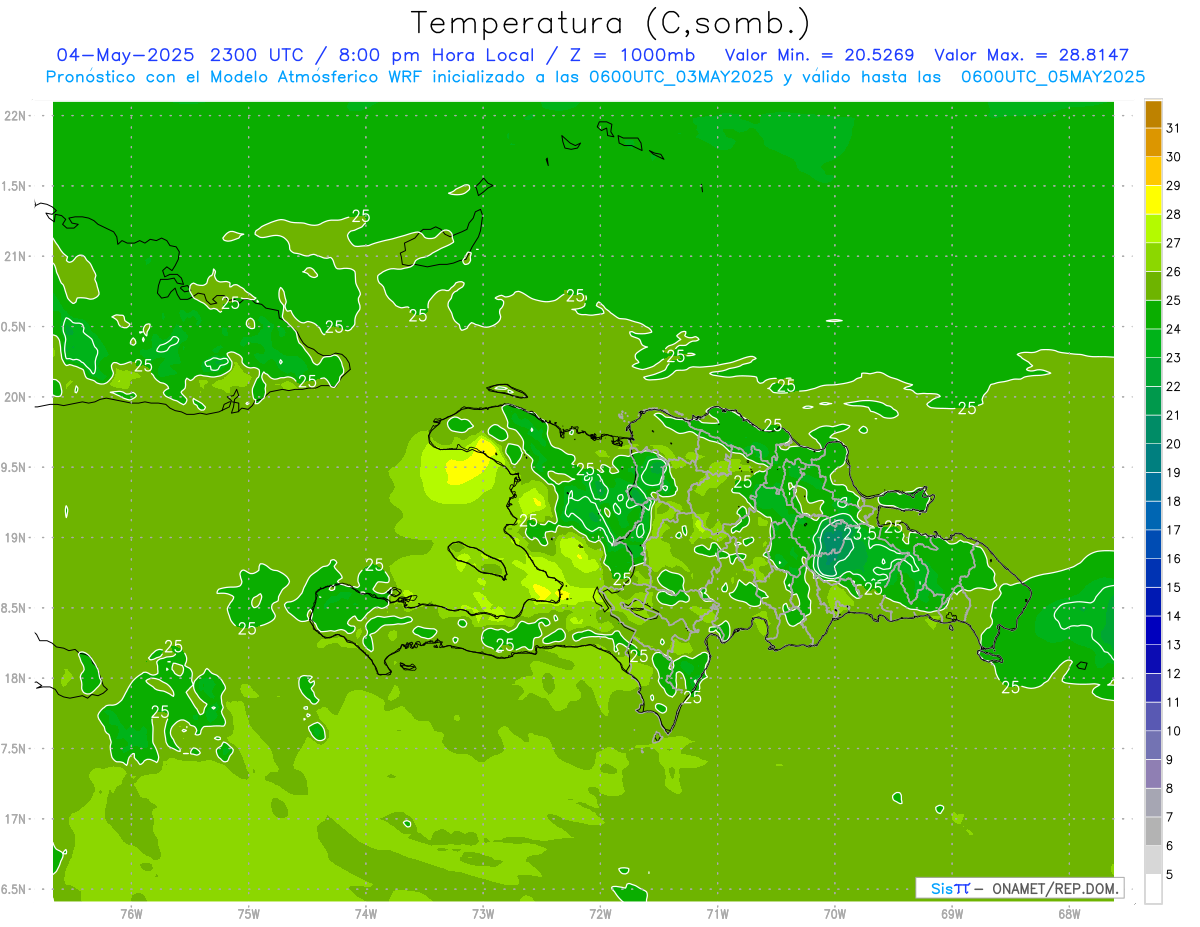Click color bar legend value "31"

tap(1173, 128)
